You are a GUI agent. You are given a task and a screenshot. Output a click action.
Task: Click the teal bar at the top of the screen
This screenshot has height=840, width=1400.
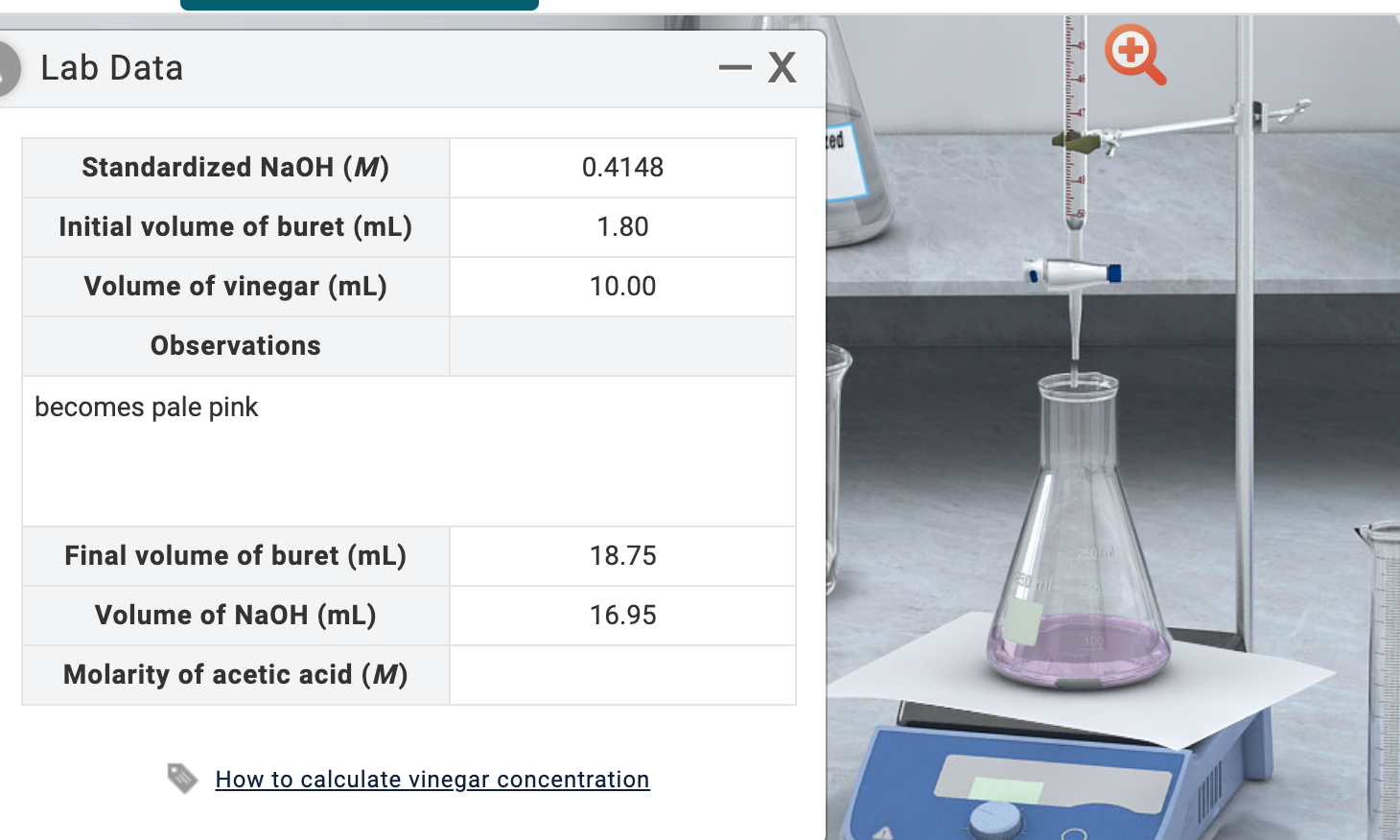(360, 5)
